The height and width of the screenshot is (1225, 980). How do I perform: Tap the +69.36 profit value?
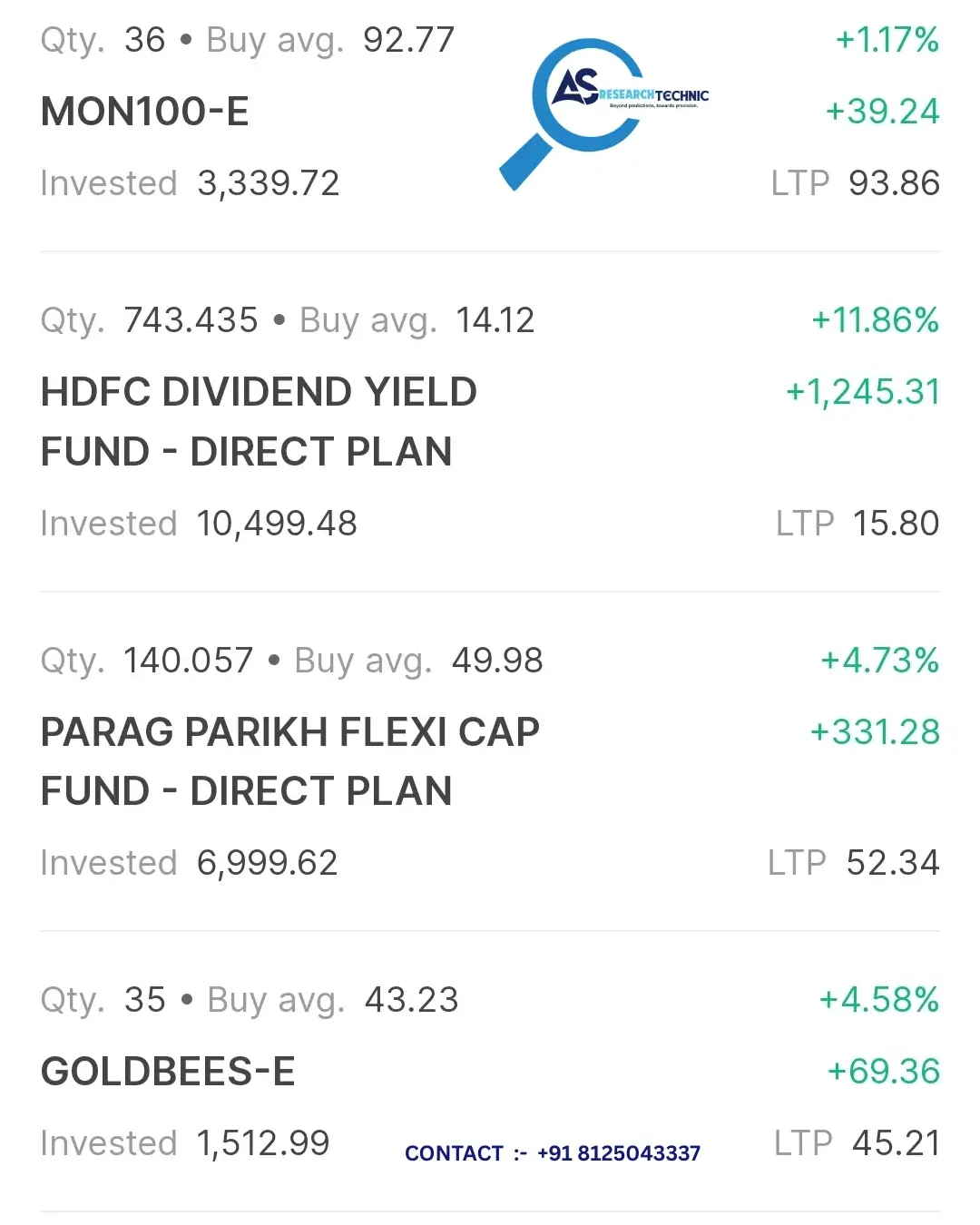point(883,1072)
